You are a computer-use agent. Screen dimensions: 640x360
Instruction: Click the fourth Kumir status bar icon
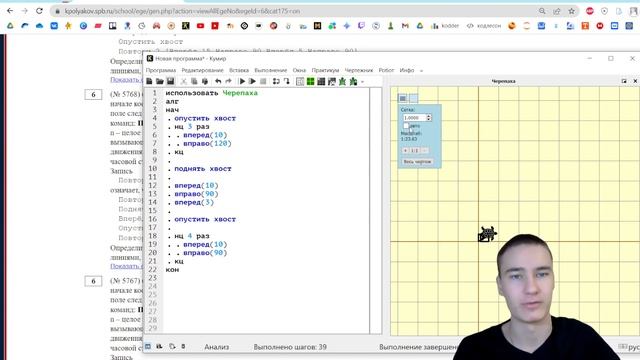[183, 347]
